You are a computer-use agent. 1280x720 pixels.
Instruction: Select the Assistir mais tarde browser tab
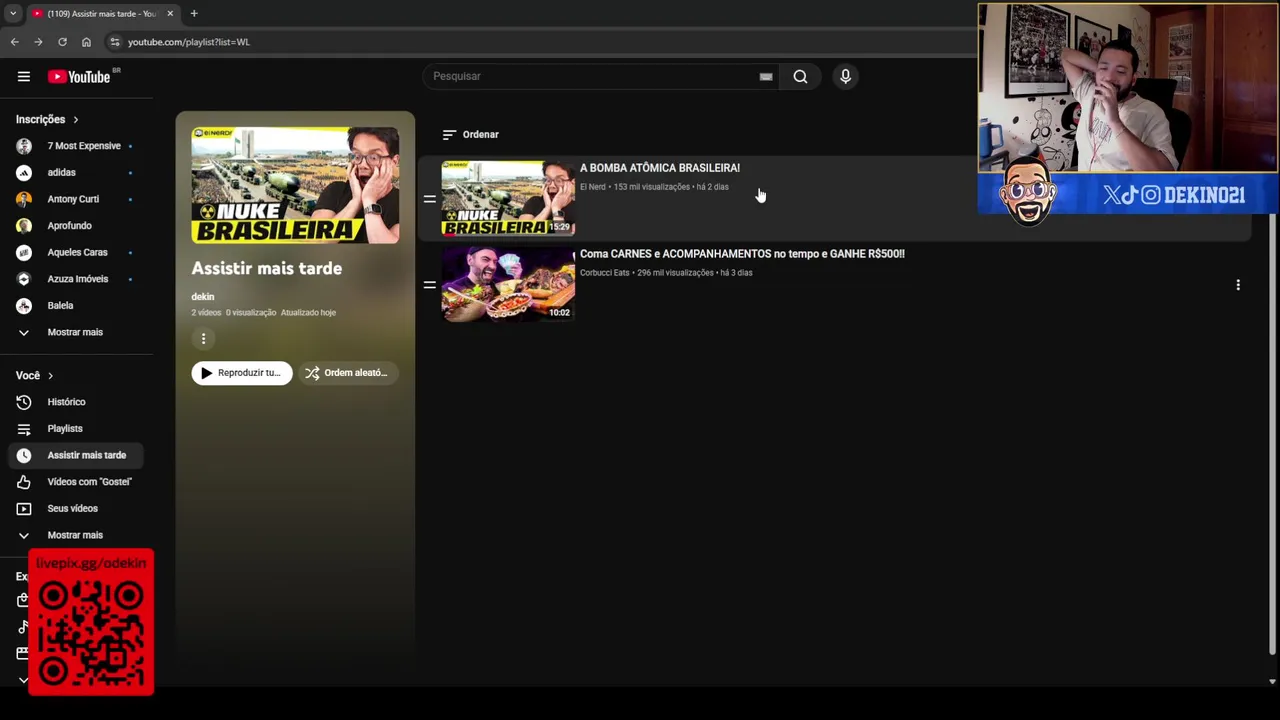[x=102, y=13]
